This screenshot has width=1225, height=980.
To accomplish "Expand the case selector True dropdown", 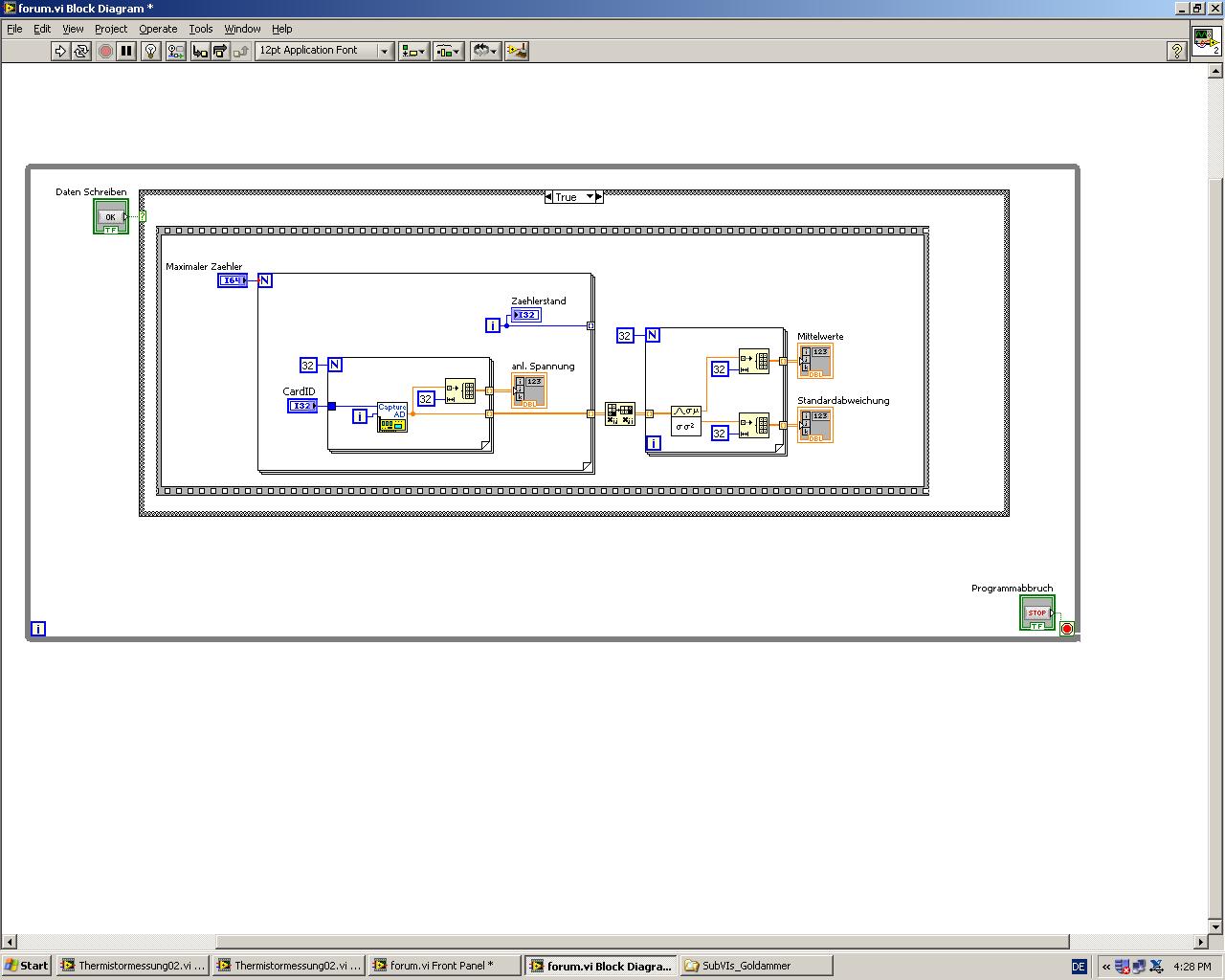I will click(x=590, y=197).
